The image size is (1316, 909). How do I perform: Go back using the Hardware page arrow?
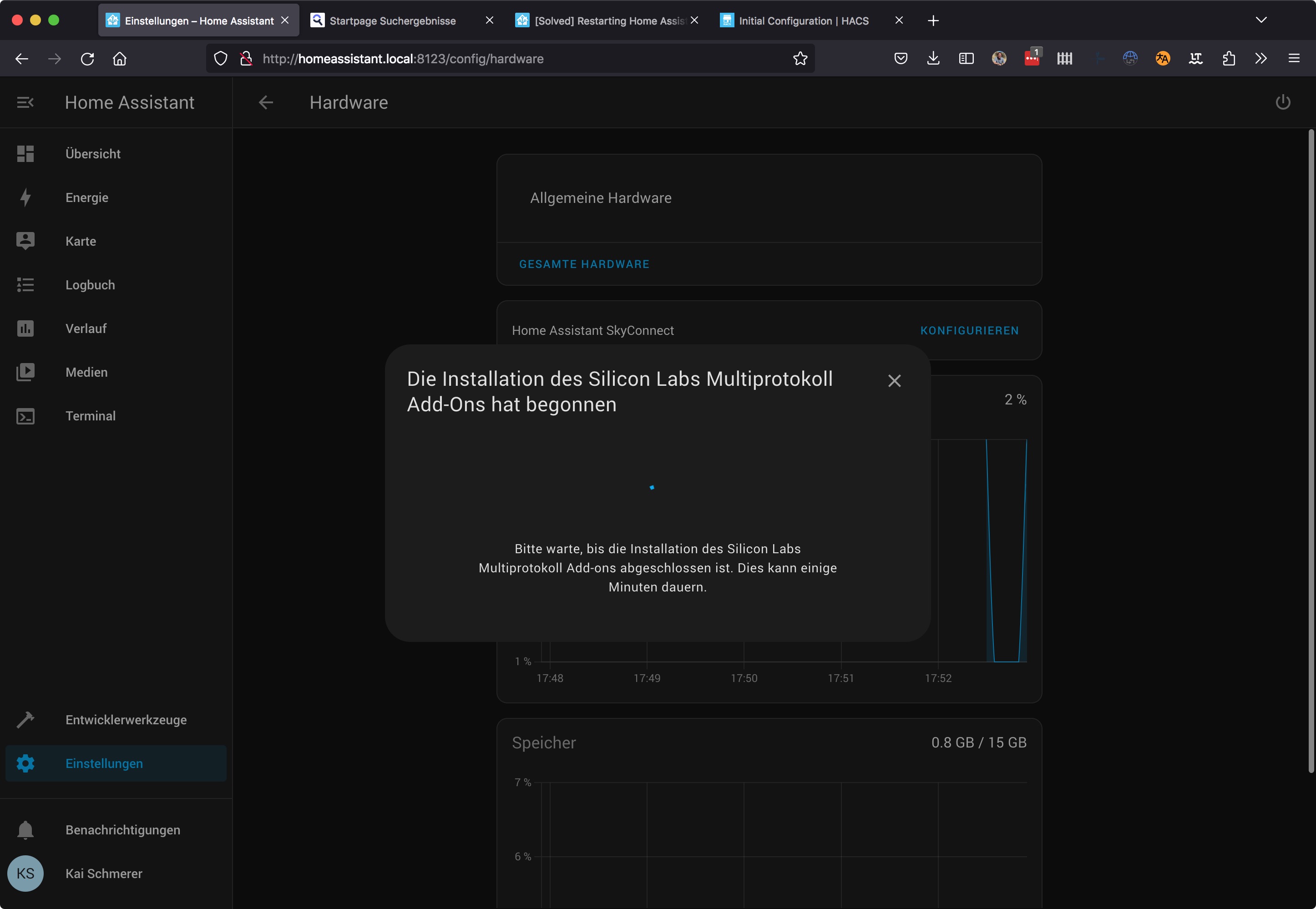point(266,102)
